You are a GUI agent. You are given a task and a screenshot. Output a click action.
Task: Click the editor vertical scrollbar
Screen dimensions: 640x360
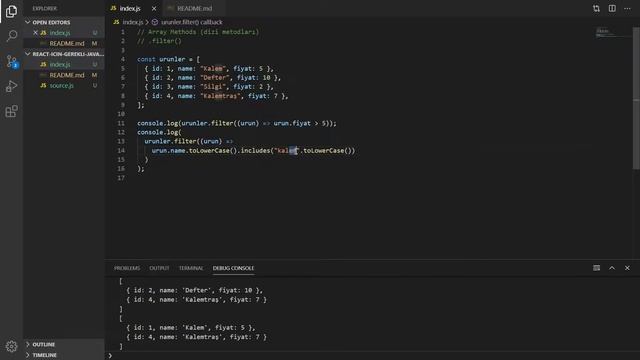coord(636,98)
